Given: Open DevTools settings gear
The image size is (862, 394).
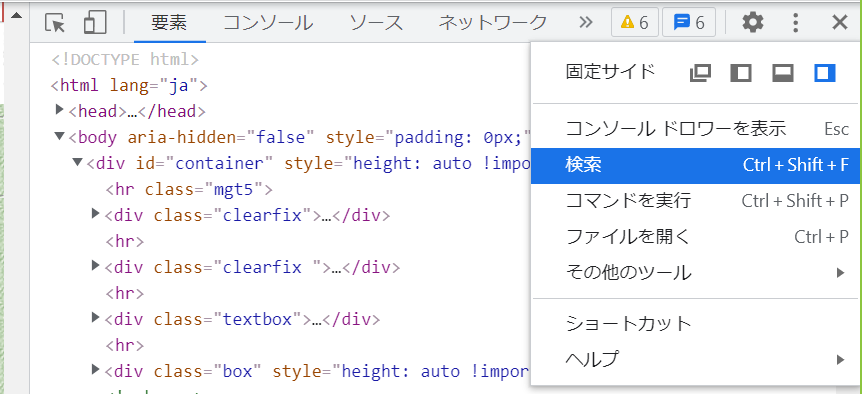Looking at the screenshot, I should tap(753, 23).
